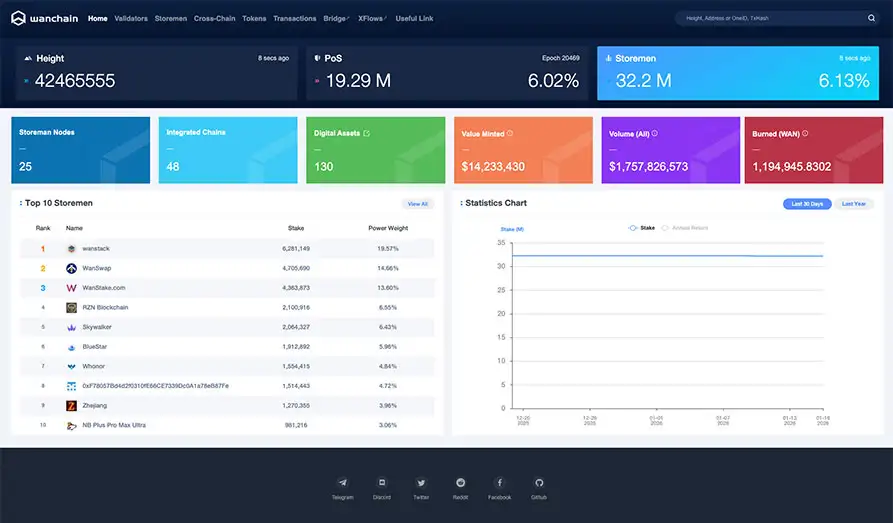Select the Last Year range

point(854,204)
